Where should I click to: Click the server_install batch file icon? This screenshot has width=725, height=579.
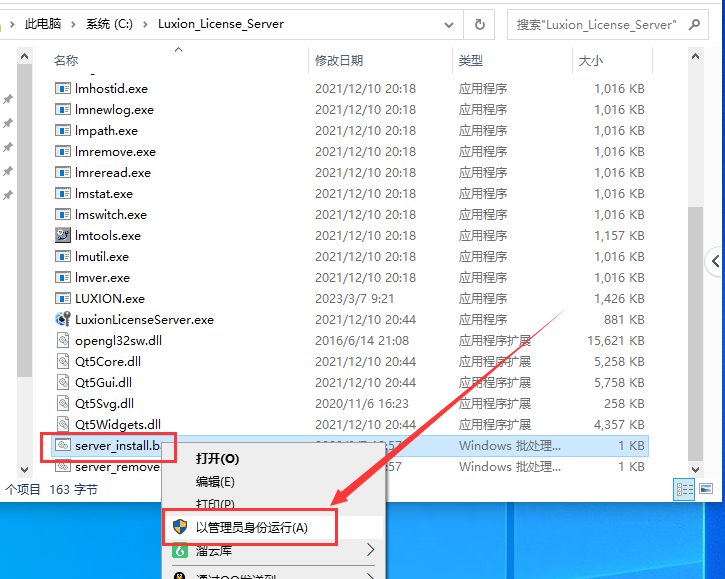[x=62, y=445]
